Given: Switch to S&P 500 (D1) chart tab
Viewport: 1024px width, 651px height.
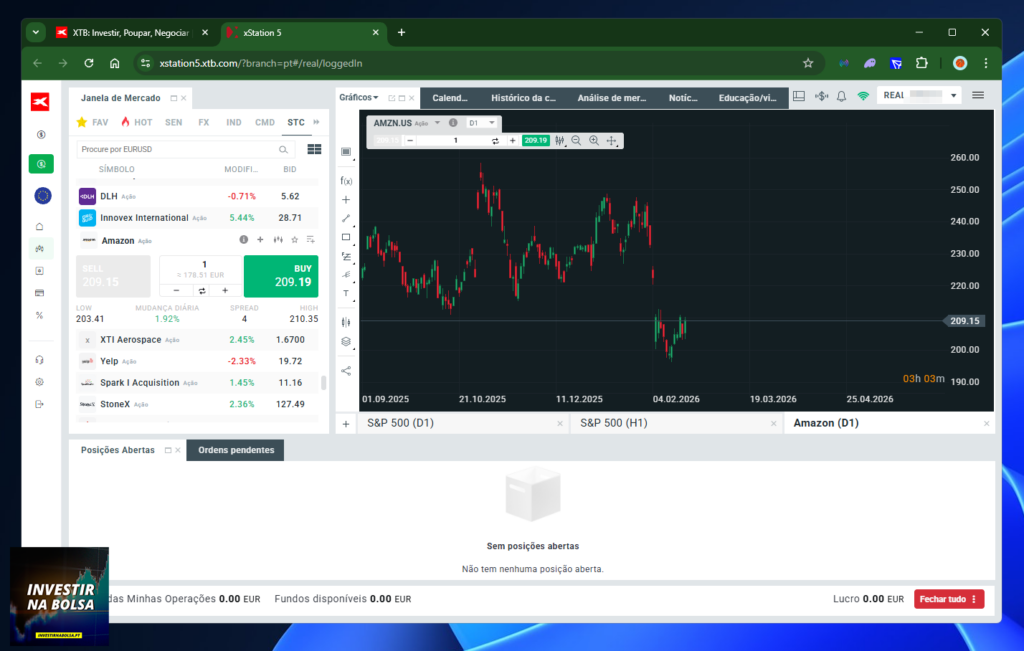Looking at the screenshot, I should 463,423.
